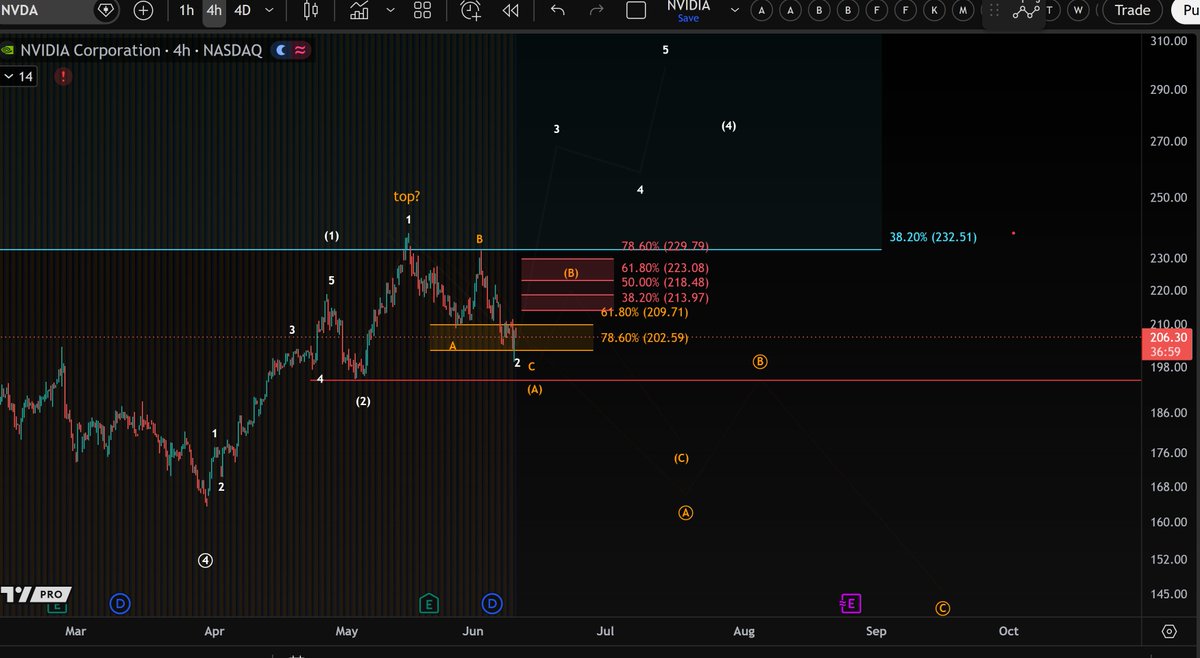
Task: Expand the time interval dropdown chevron
Action: pyautogui.click(x=270, y=10)
